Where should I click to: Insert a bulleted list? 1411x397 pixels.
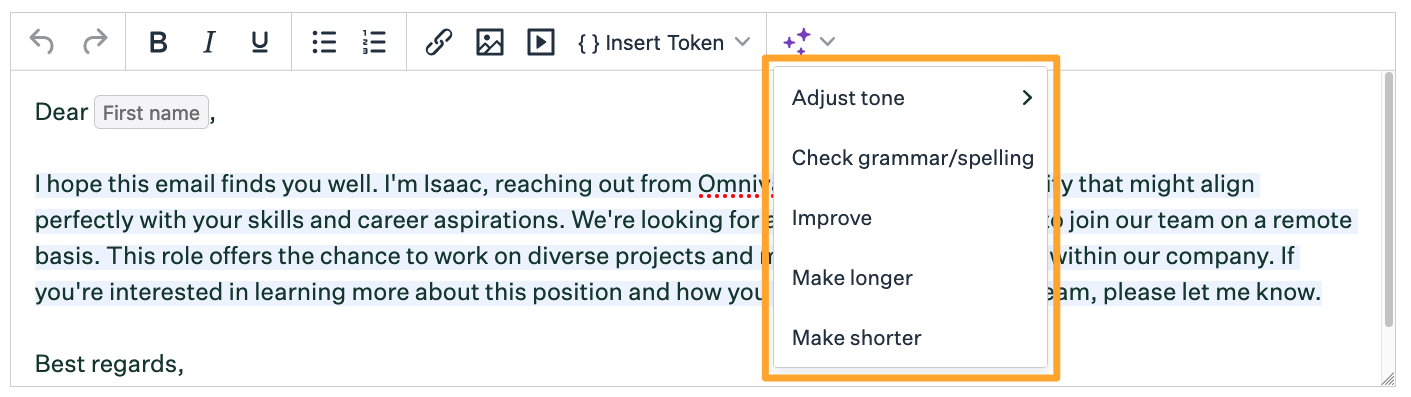(x=324, y=42)
